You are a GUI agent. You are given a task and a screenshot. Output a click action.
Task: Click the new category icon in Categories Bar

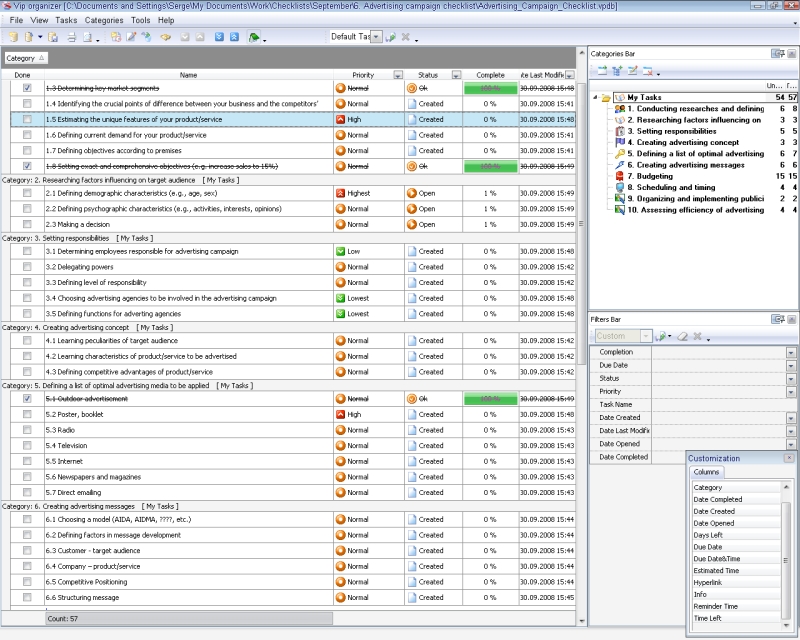602,70
